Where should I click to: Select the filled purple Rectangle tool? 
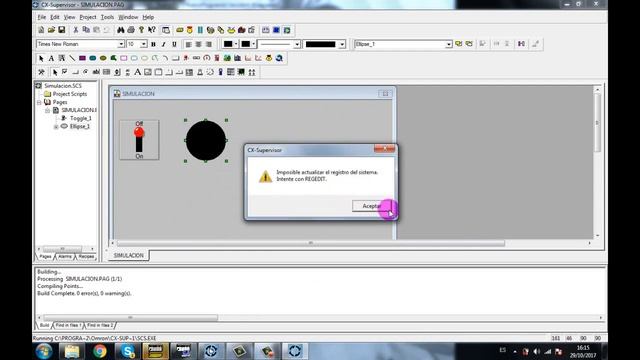82,58
